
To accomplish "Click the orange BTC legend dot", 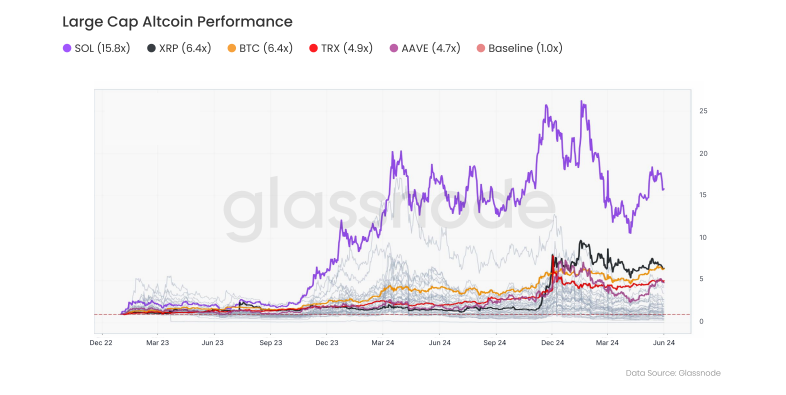I will click(x=232, y=48).
